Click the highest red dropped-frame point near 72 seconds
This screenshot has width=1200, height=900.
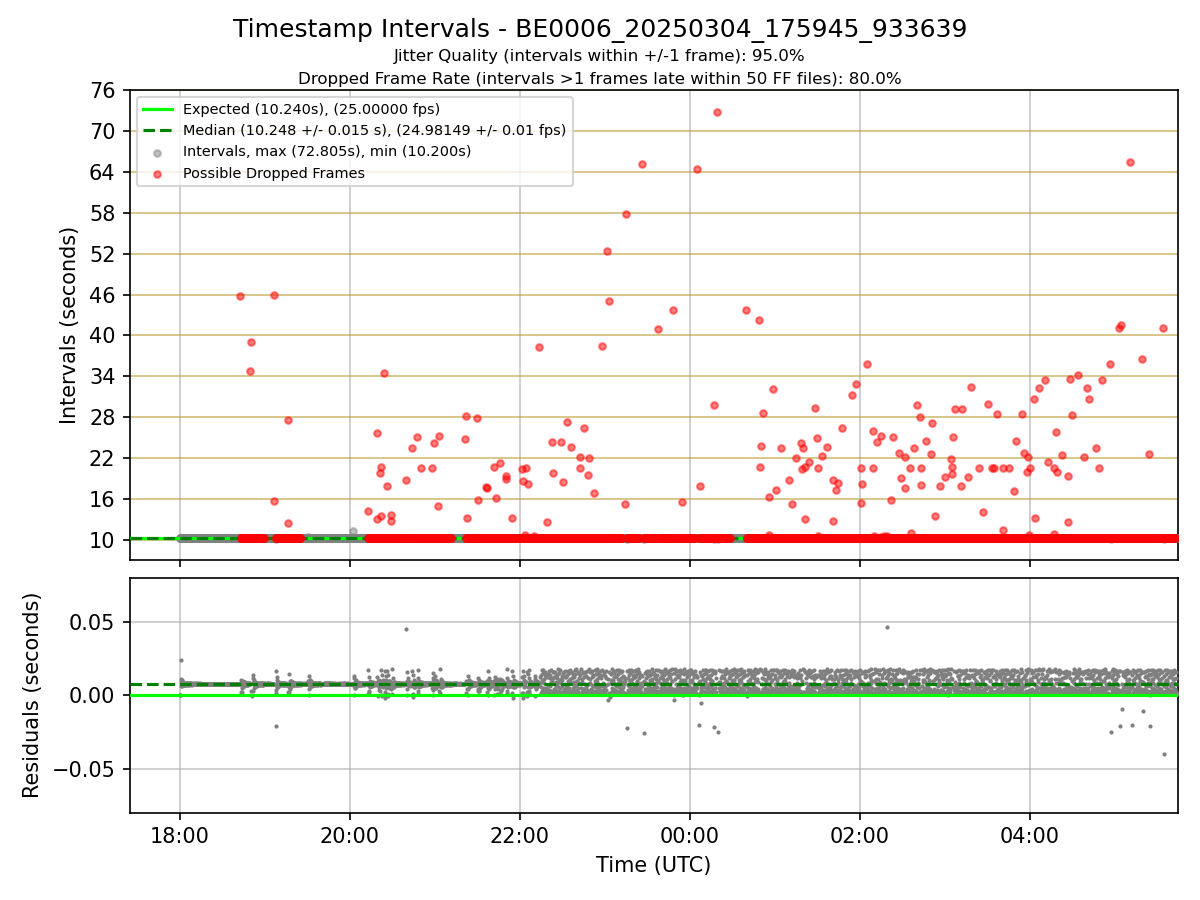click(717, 112)
